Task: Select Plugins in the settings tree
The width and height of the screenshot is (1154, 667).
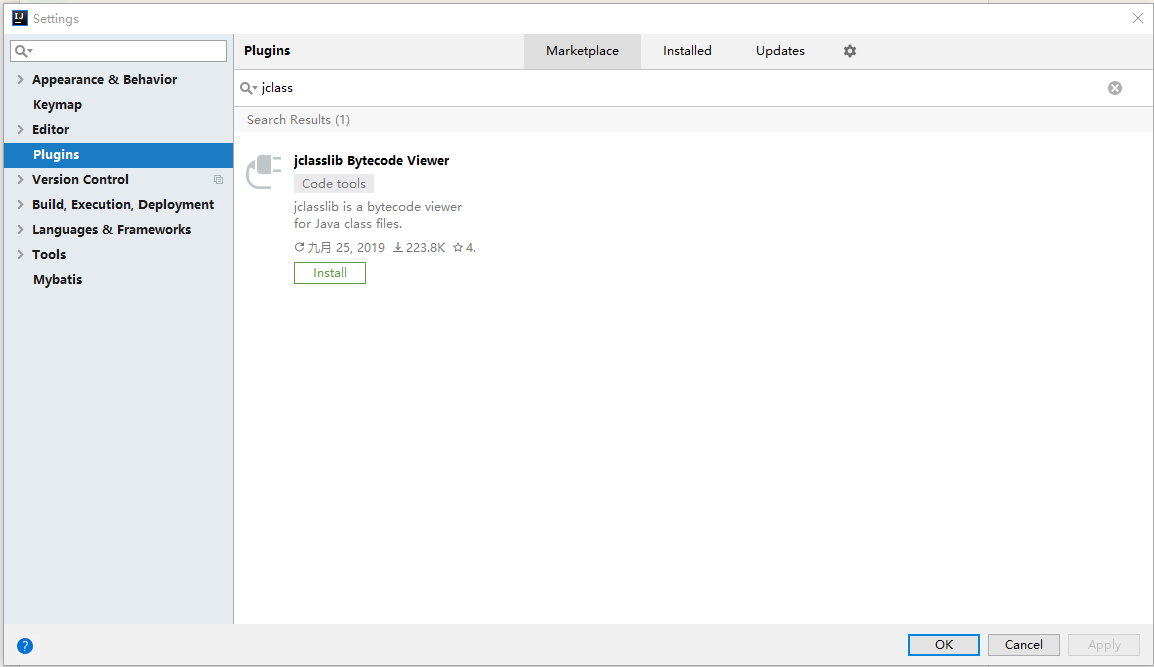Action: click(x=118, y=155)
